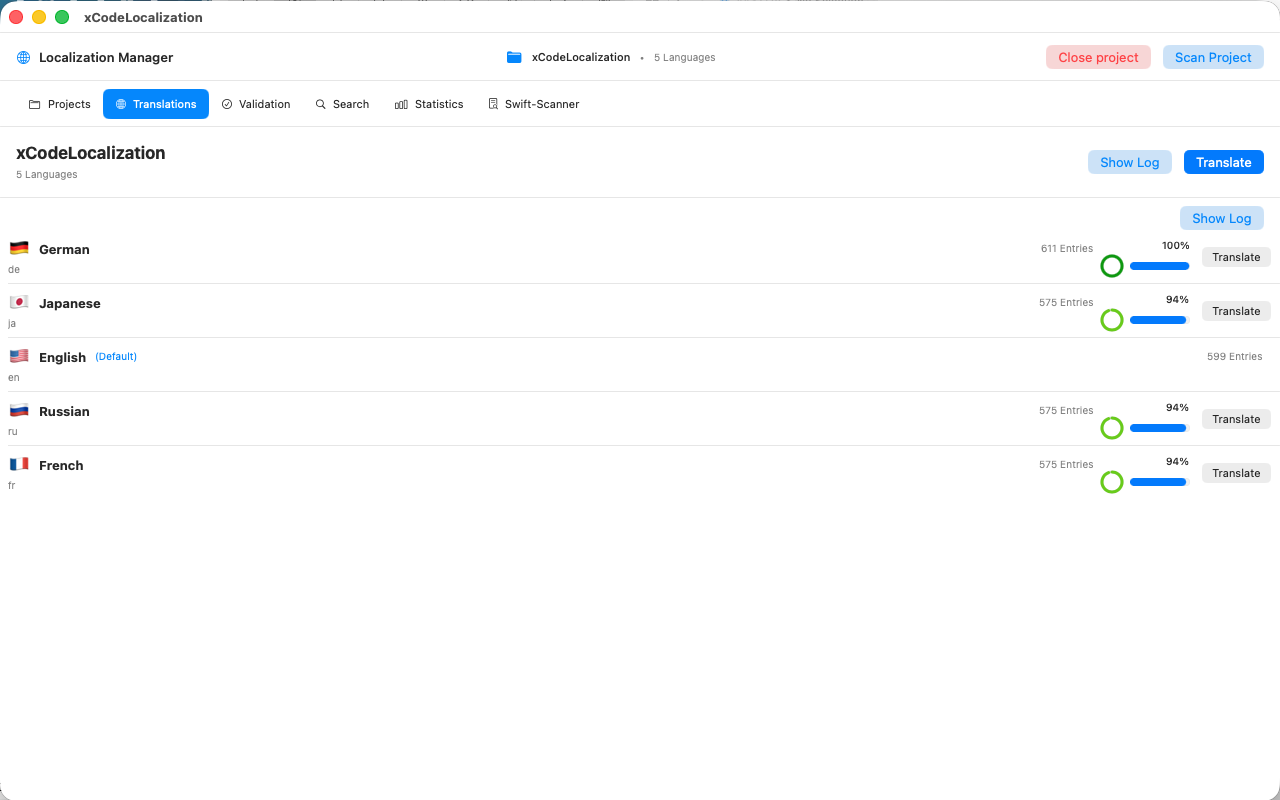Click the folder icon beside xCodeLocalization breadcrumb
1280x800 pixels.
(514, 57)
